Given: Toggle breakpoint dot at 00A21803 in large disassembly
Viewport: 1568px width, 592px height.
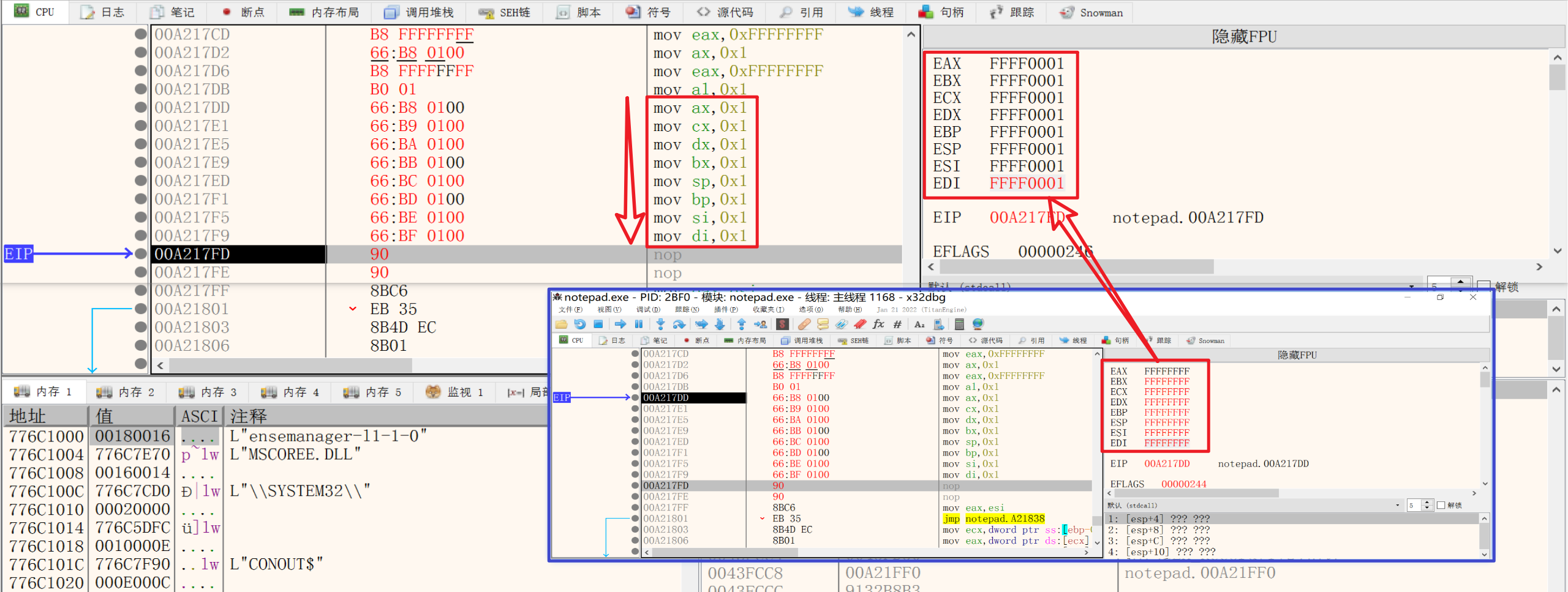Looking at the screenshot, I should pyautogui.click(x=141, y=328).
